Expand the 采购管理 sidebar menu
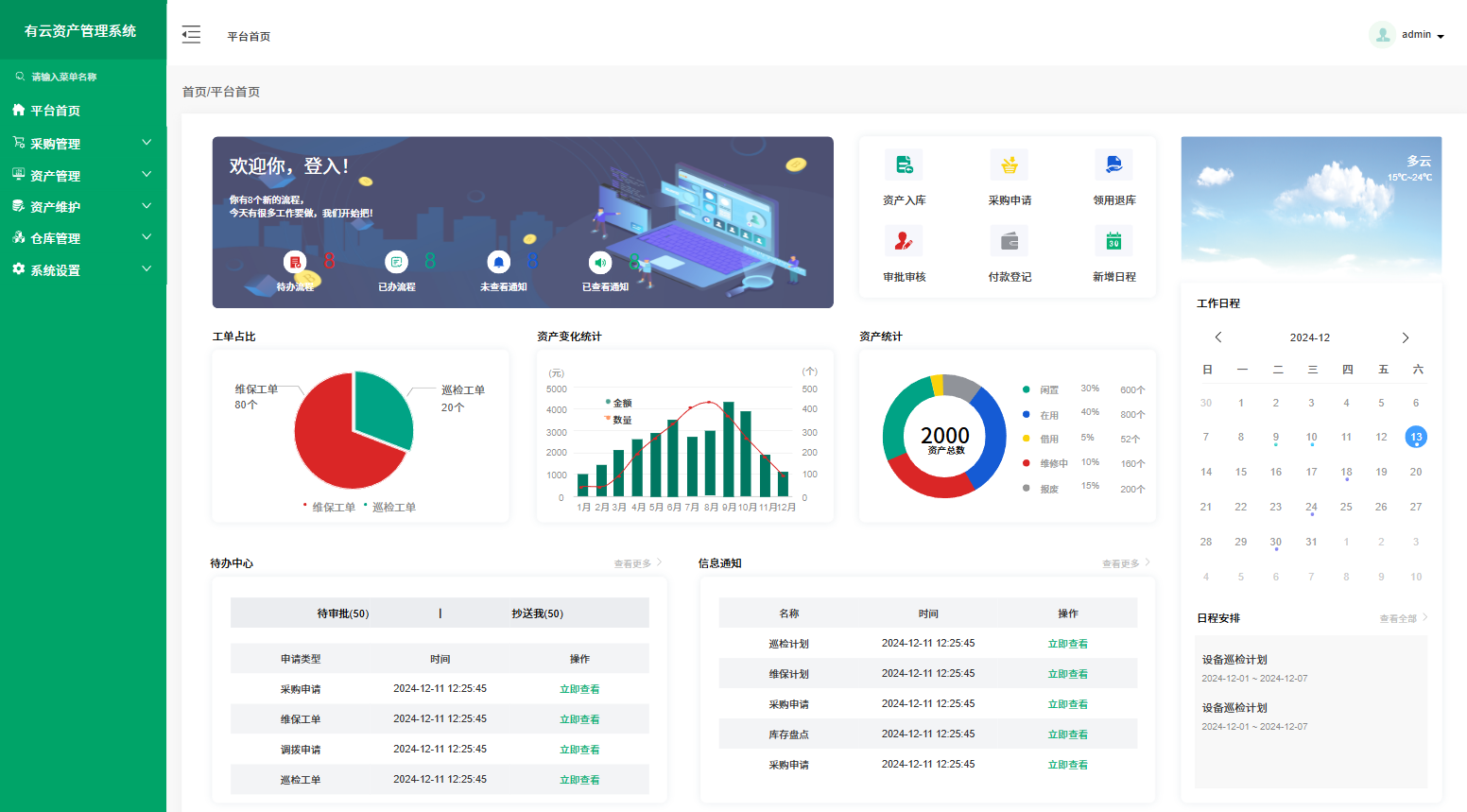This screenshot has height=812, width=1467. (x=81, y=144)
